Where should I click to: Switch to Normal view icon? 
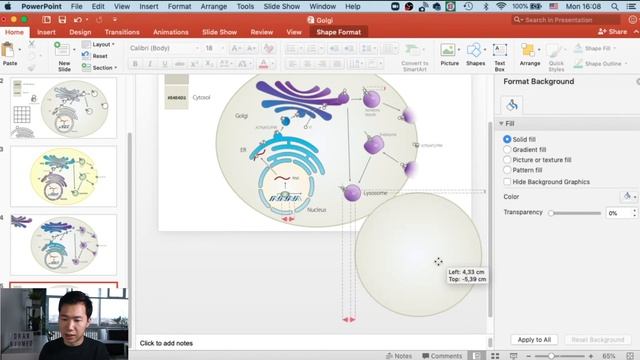point(476,356)
